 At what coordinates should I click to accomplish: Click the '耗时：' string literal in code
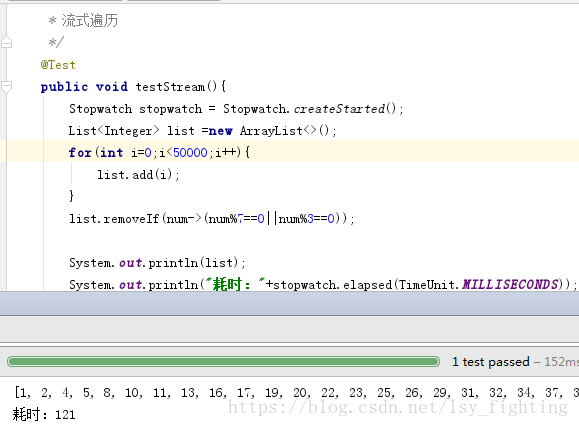click(x=235, y=284)
